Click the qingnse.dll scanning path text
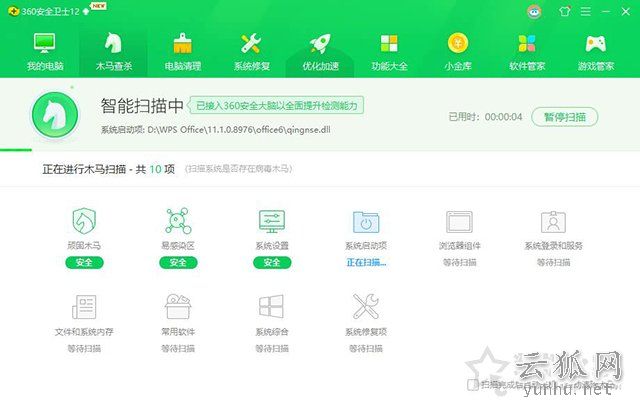The height and width of the screenshot is (403, 640). tap(216, 130)
